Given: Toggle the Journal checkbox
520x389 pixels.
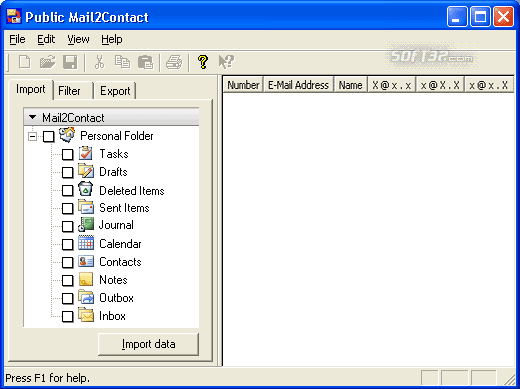Looking at the screenshot, I should pos(68,226).
